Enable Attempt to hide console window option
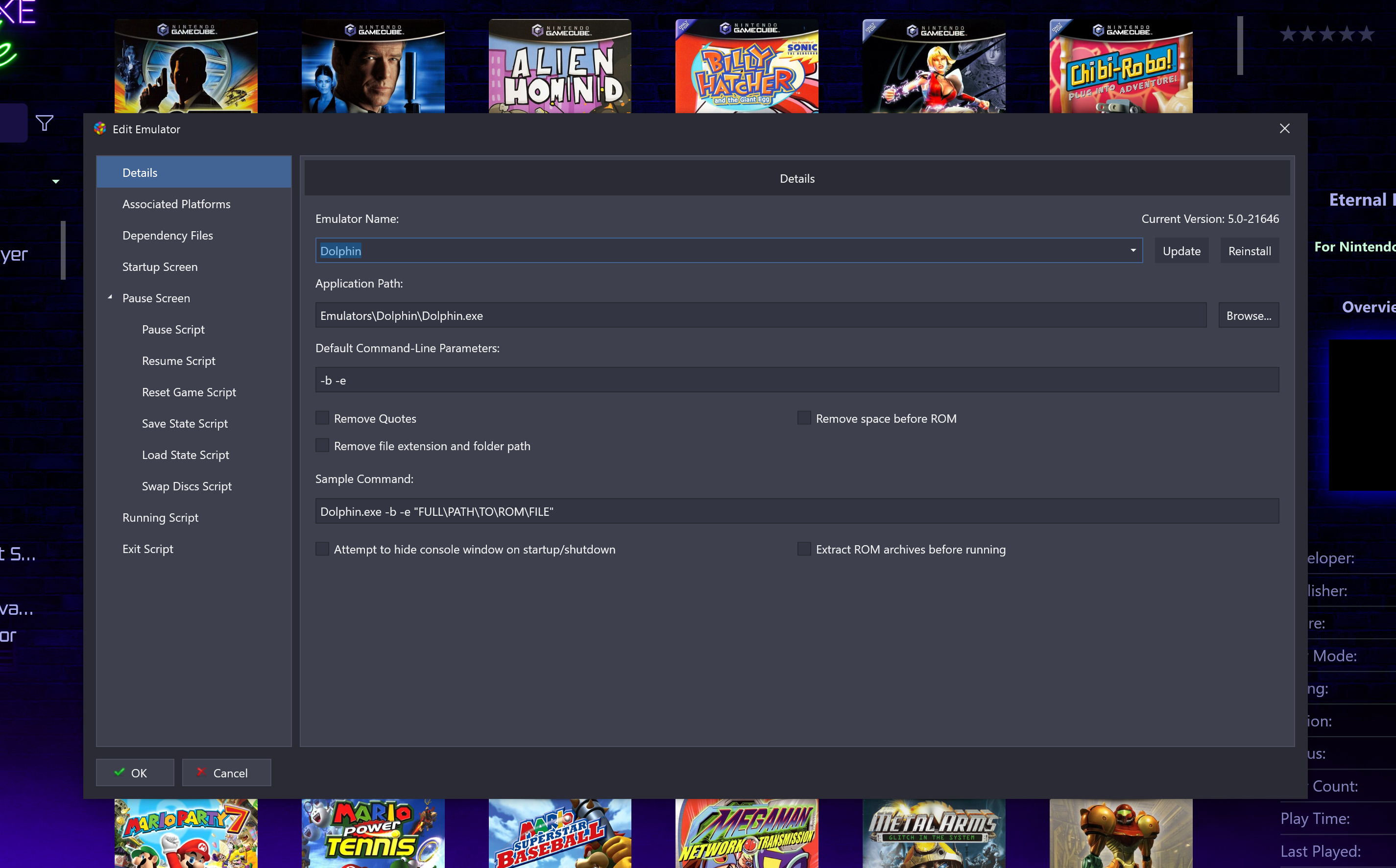This screenshot has width=1396, height=868. 322,549
